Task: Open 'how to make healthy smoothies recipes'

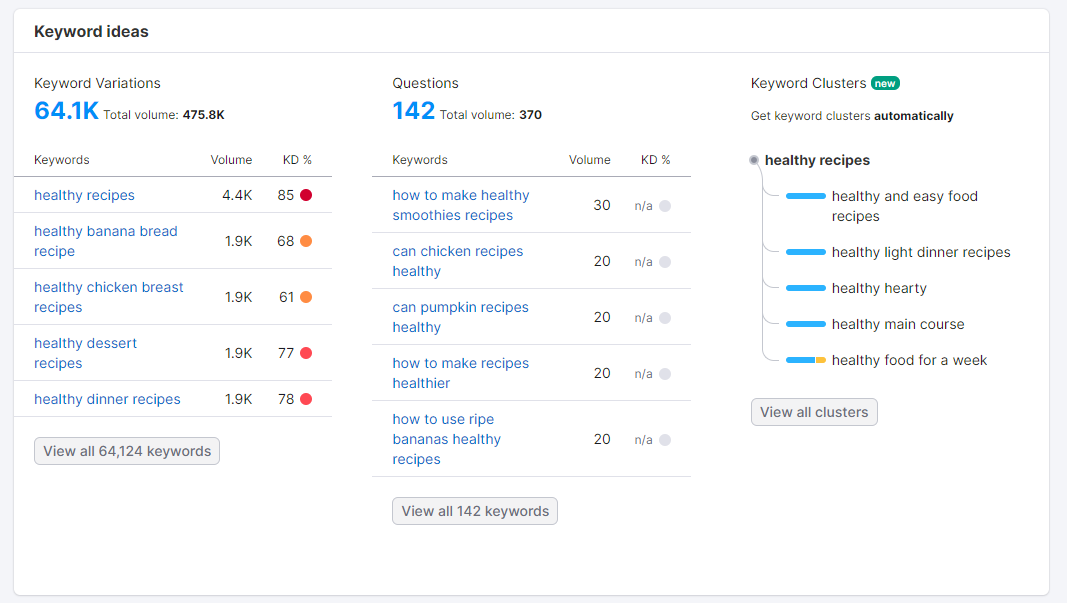Action: [x=461, y=205]
